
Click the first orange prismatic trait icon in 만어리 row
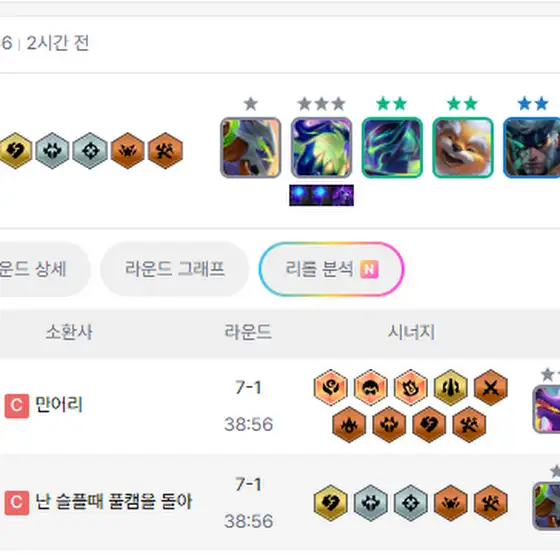click(331, 388)
